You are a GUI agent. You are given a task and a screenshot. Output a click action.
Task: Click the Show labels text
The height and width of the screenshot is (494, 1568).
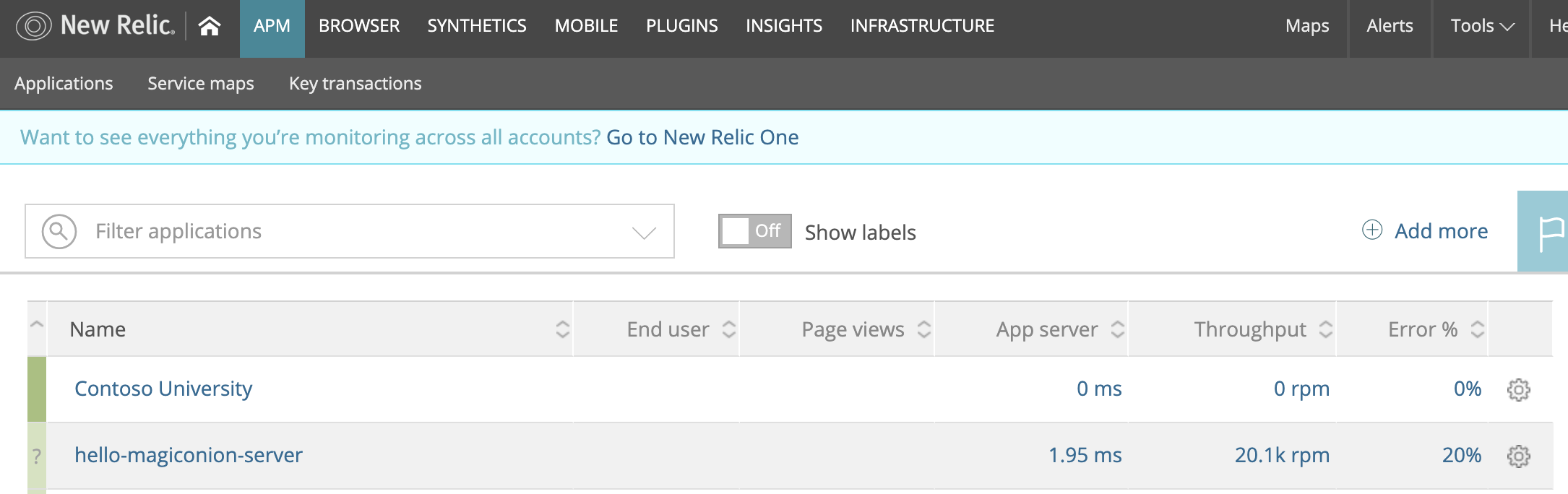(861, 233)
